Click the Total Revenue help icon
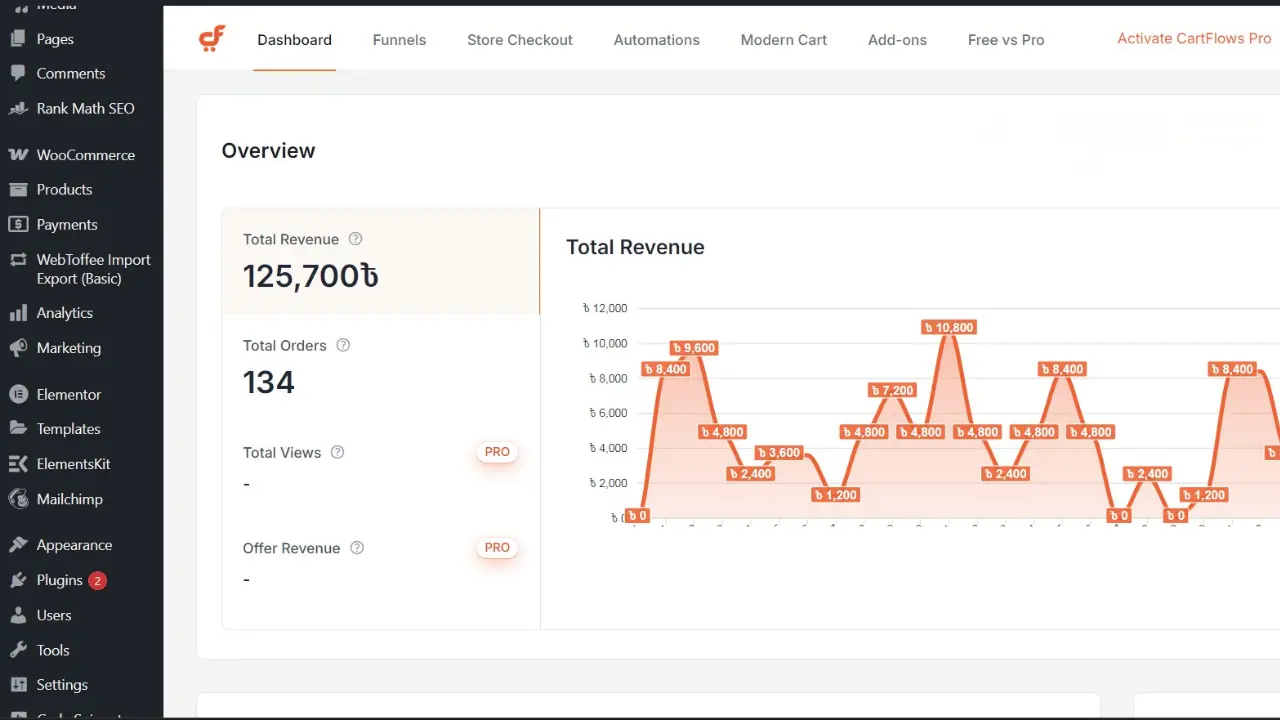 (x=355, y=239)
